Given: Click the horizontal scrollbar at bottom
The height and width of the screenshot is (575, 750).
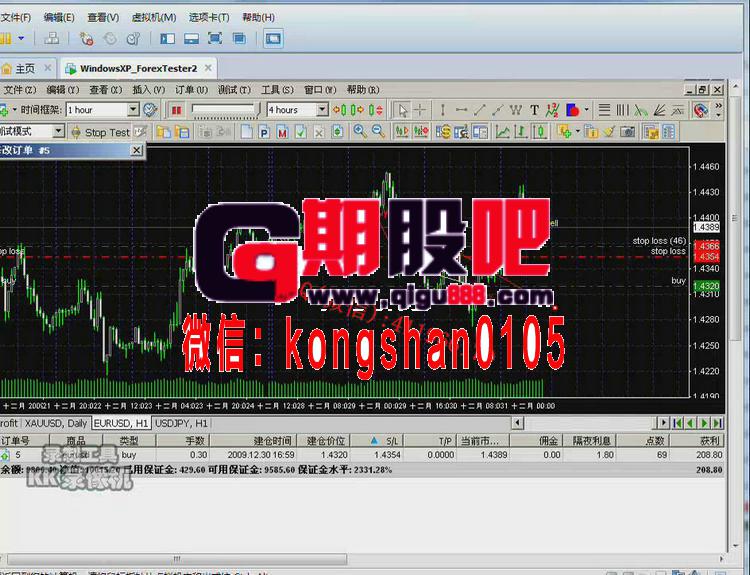Looking at the screenshot, I should (x=177, y=559).
